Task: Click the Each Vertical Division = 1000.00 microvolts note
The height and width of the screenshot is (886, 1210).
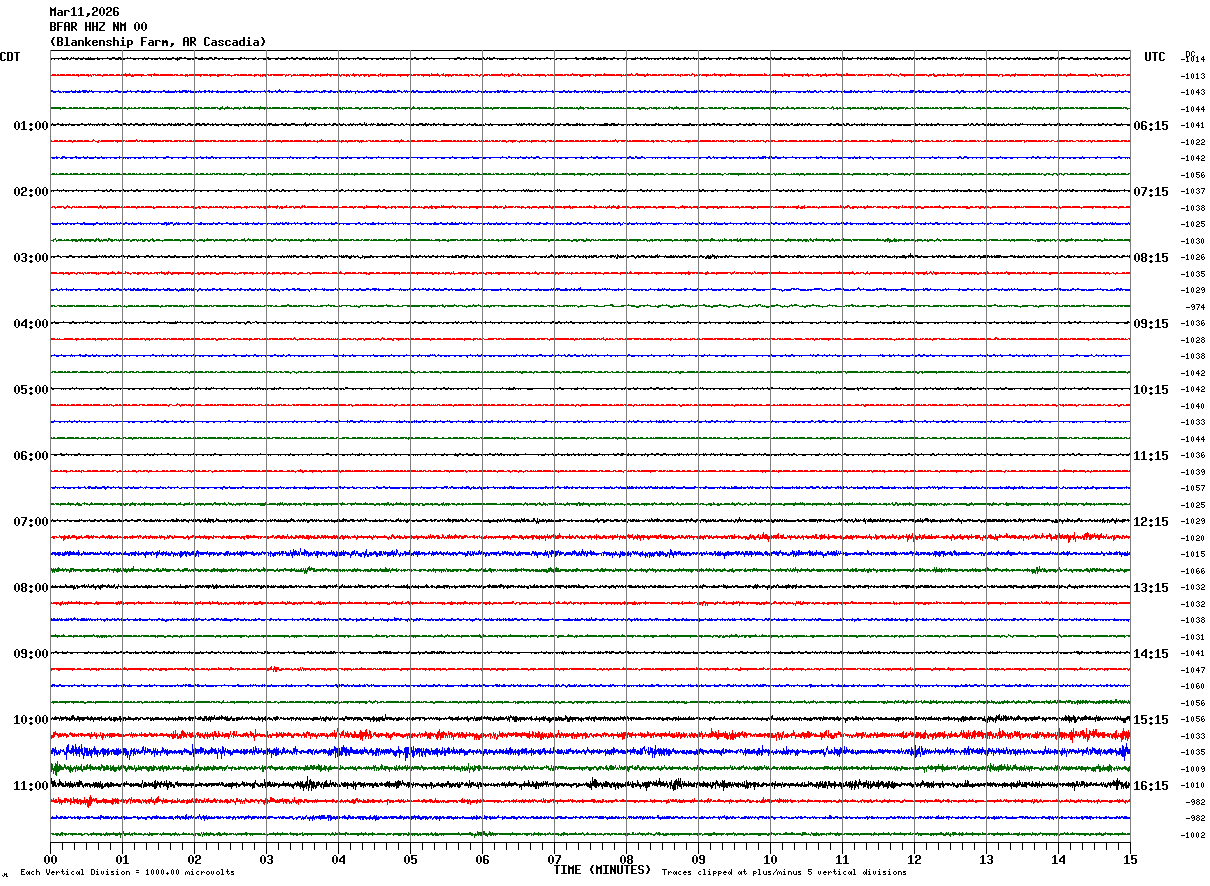Action: [x=127, y=872]
